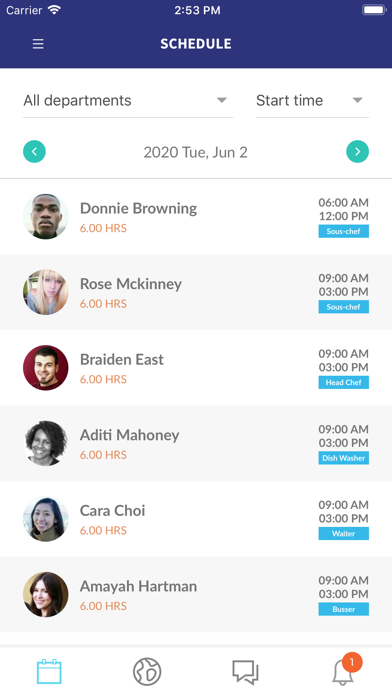Open the hamburger menu
This screenshot has height=696, width=392.
(38, 44)
